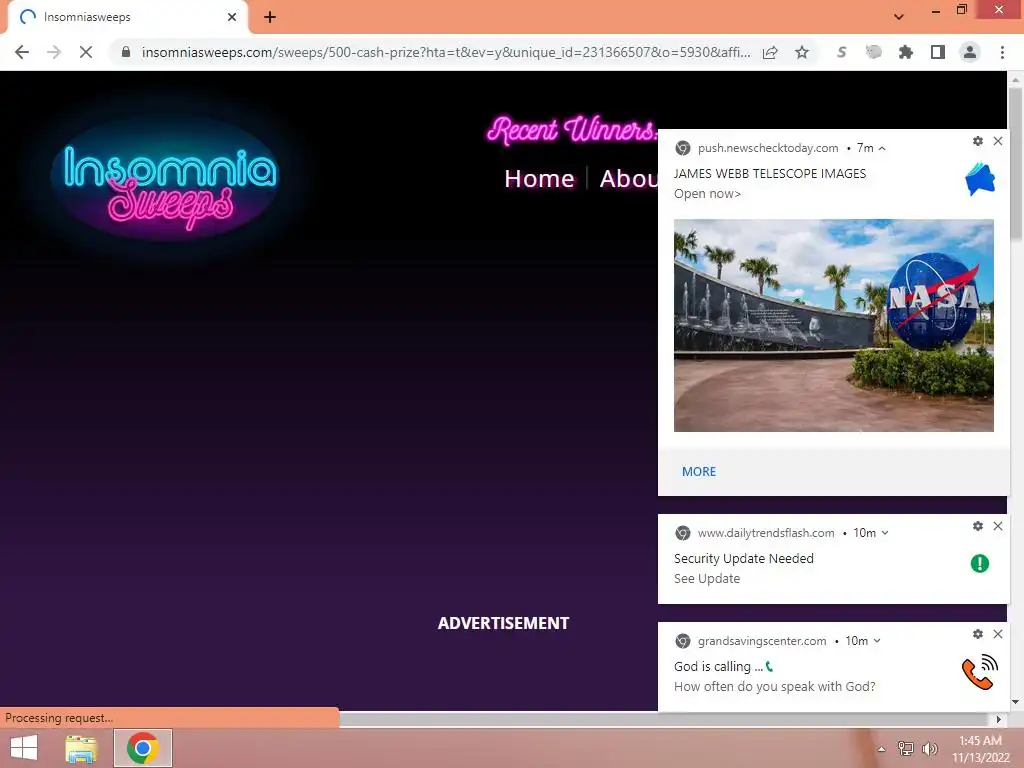Bookmark this page with star icon
Image resolution: width=1024 pixels, height=768 pixels.
pos(802,52)
